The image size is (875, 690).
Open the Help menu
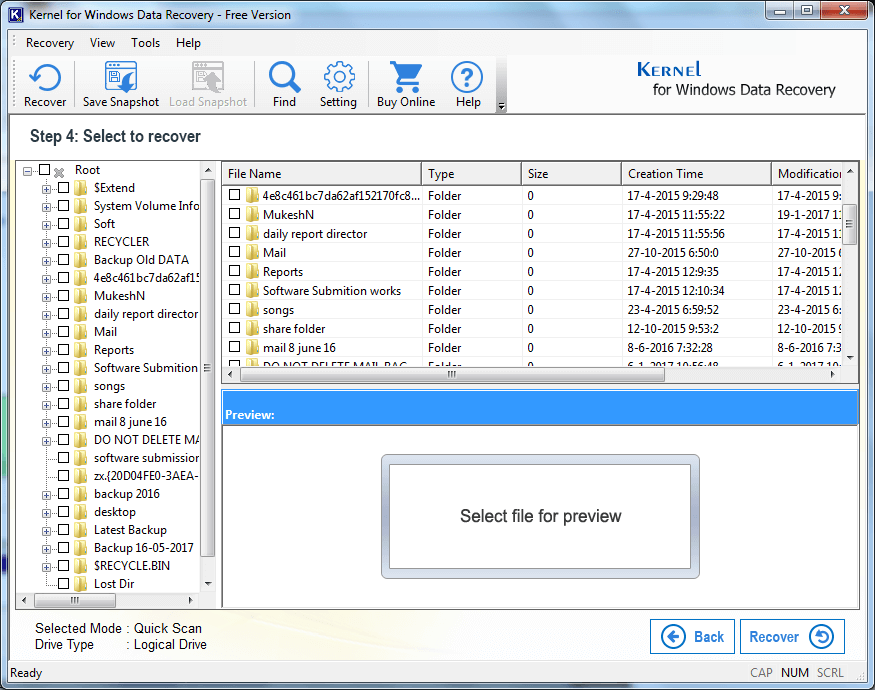(x=188, y=43)
